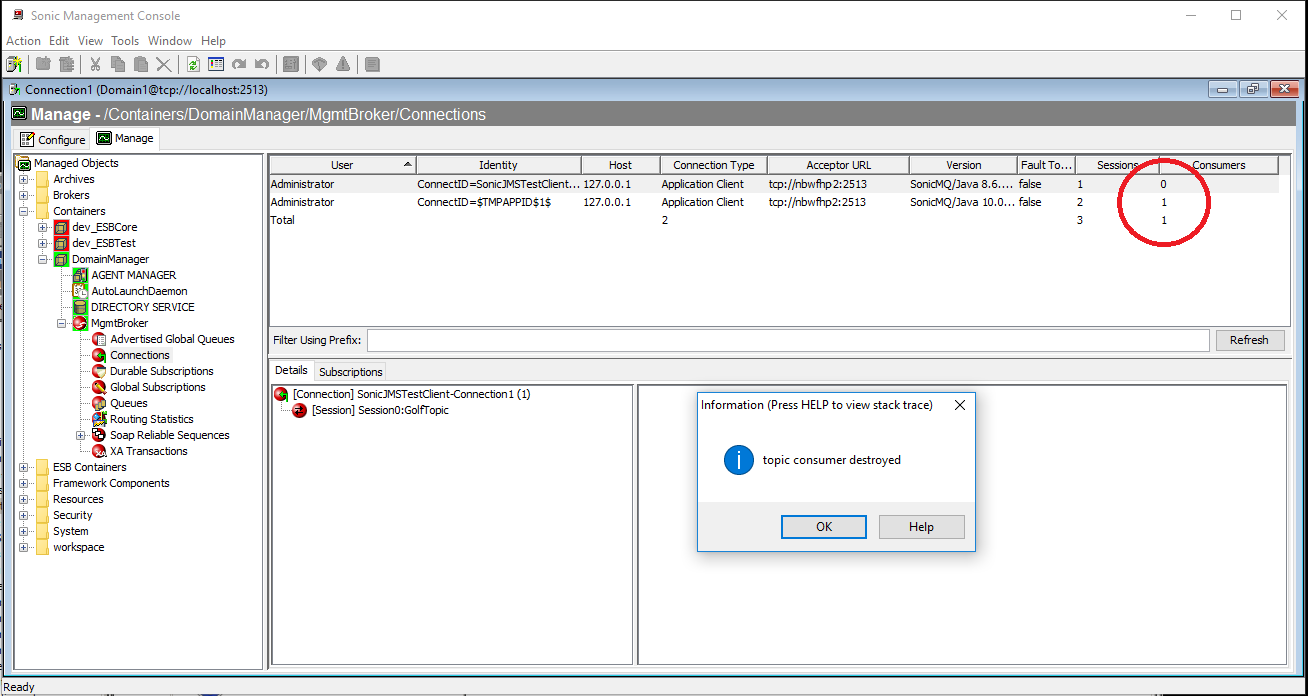Screen dimensions: 1308x696
Task: Click the Refresh button
Action: [1249, 340]
